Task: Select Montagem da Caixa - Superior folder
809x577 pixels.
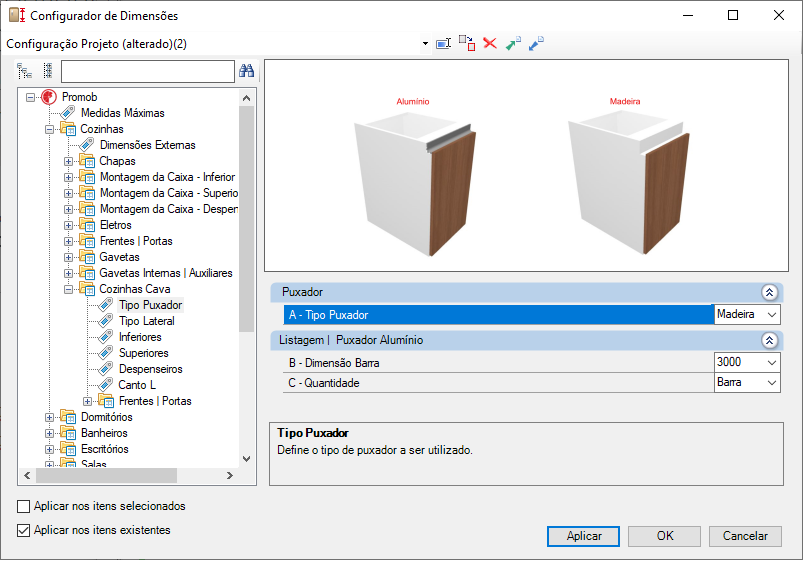Action: (x=169, y=193)
